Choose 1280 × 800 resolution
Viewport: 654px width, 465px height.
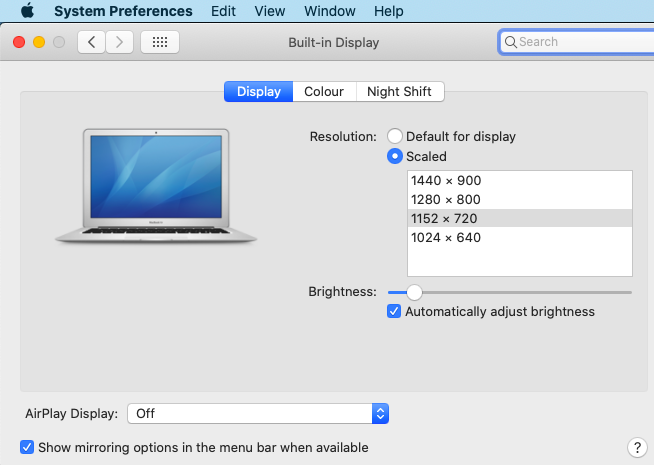coord(520,199)
